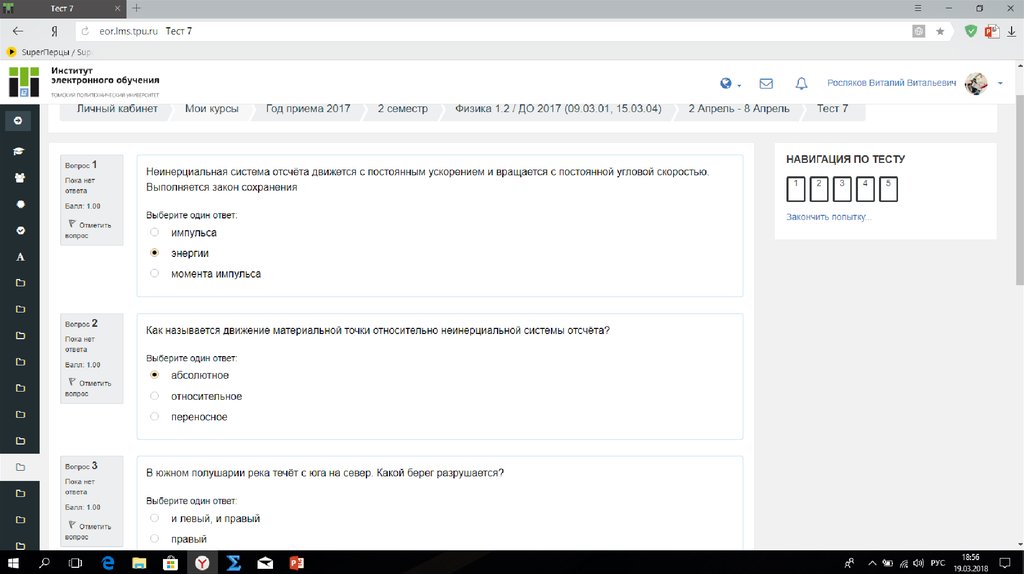Click the 'Физика 1.2 / ДО 2017' breadcrumb
This screenshot has width=1024, height=574.
pos(558,108)
